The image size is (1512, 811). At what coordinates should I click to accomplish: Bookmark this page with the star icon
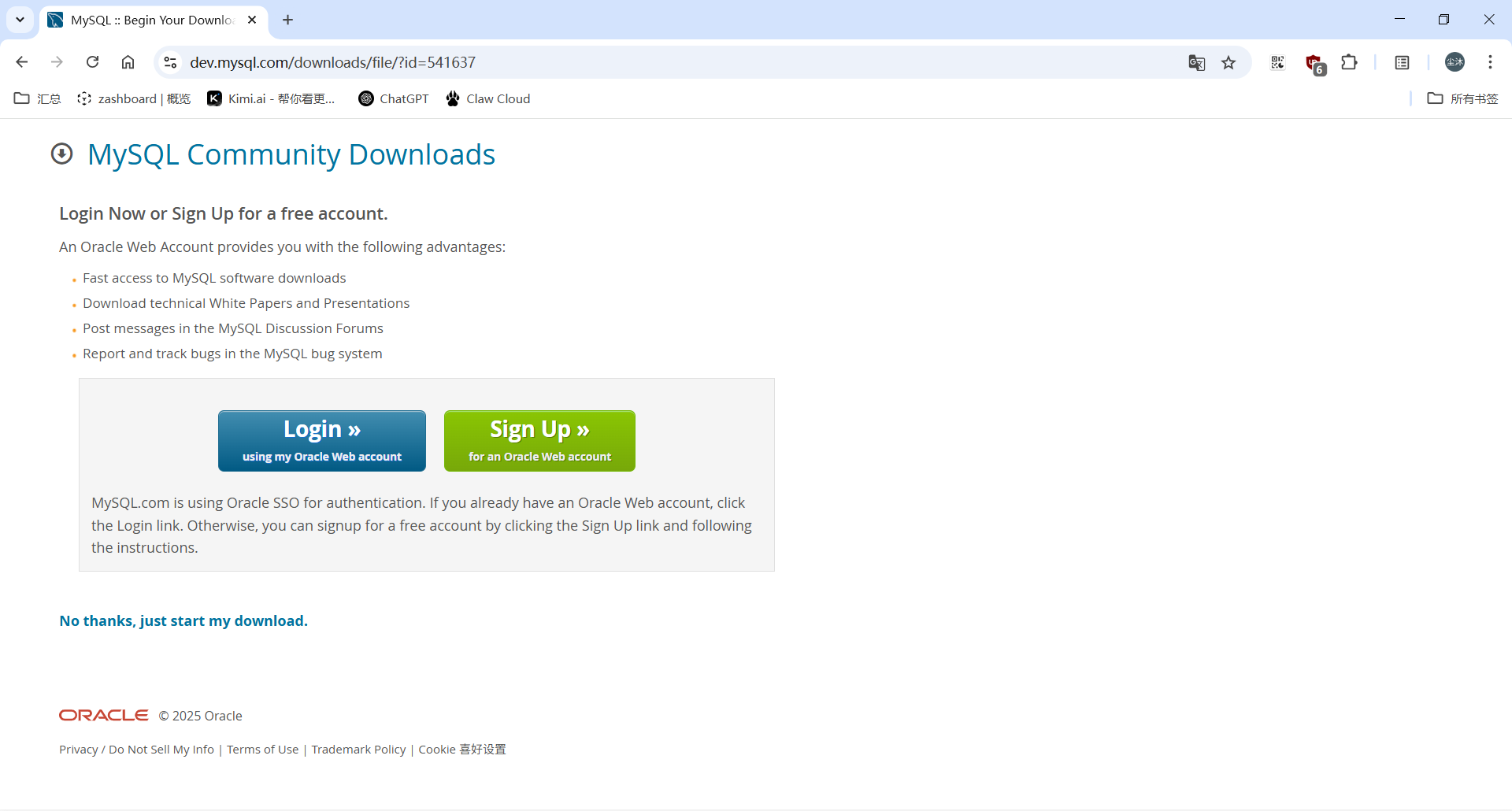tap(1228, 63)
